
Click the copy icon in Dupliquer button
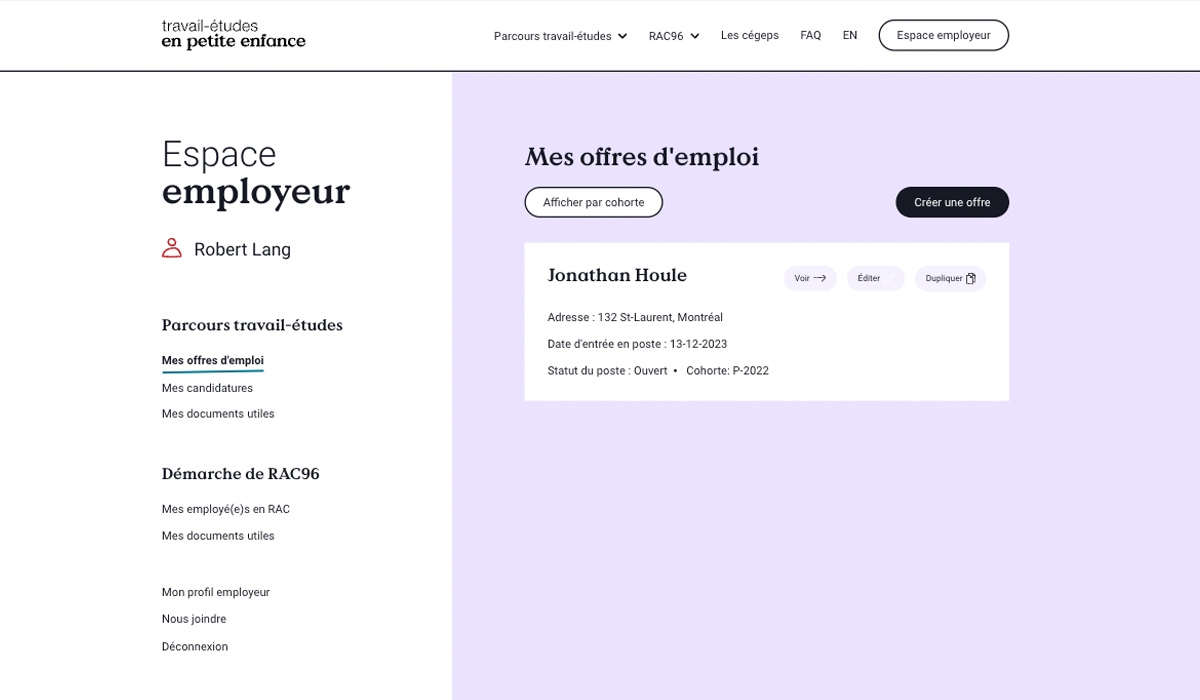[x=970, y=278]
